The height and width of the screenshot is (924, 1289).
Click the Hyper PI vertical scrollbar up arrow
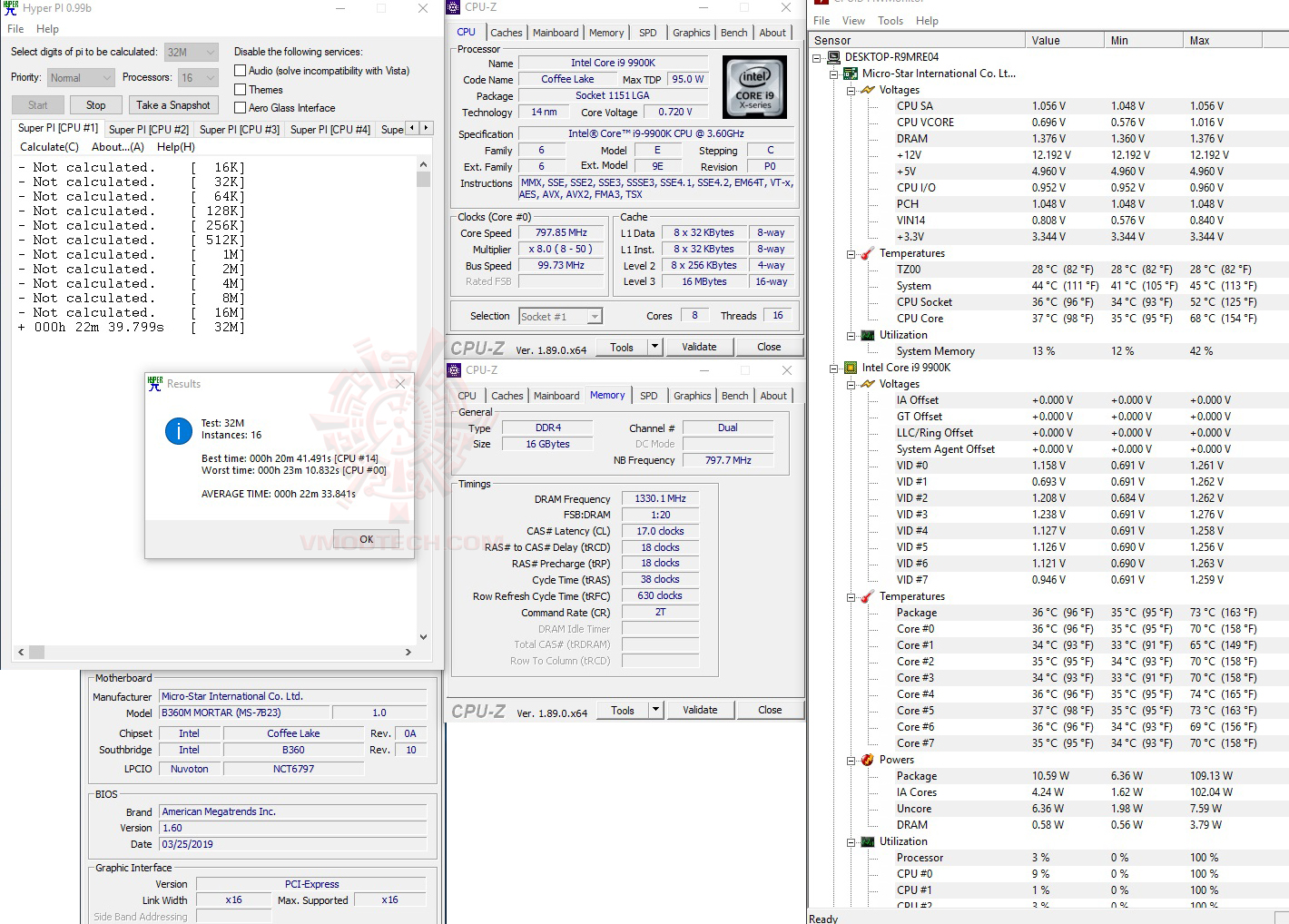click(x=423, y=164)
